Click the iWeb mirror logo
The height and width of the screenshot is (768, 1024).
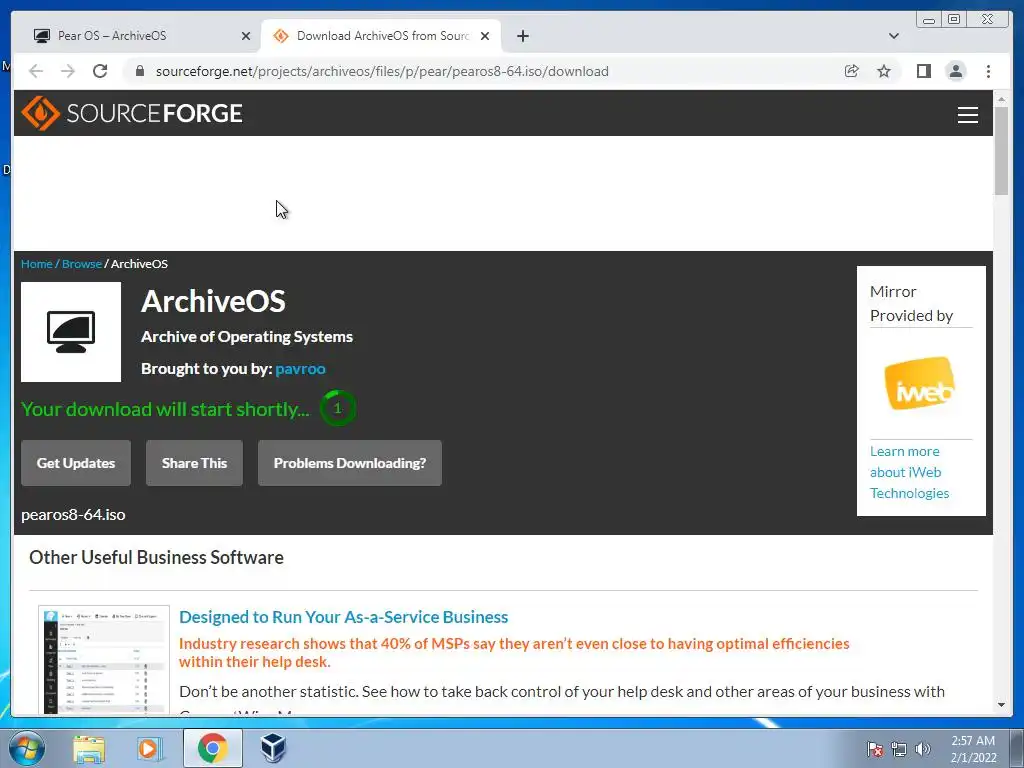pos(920,383)
